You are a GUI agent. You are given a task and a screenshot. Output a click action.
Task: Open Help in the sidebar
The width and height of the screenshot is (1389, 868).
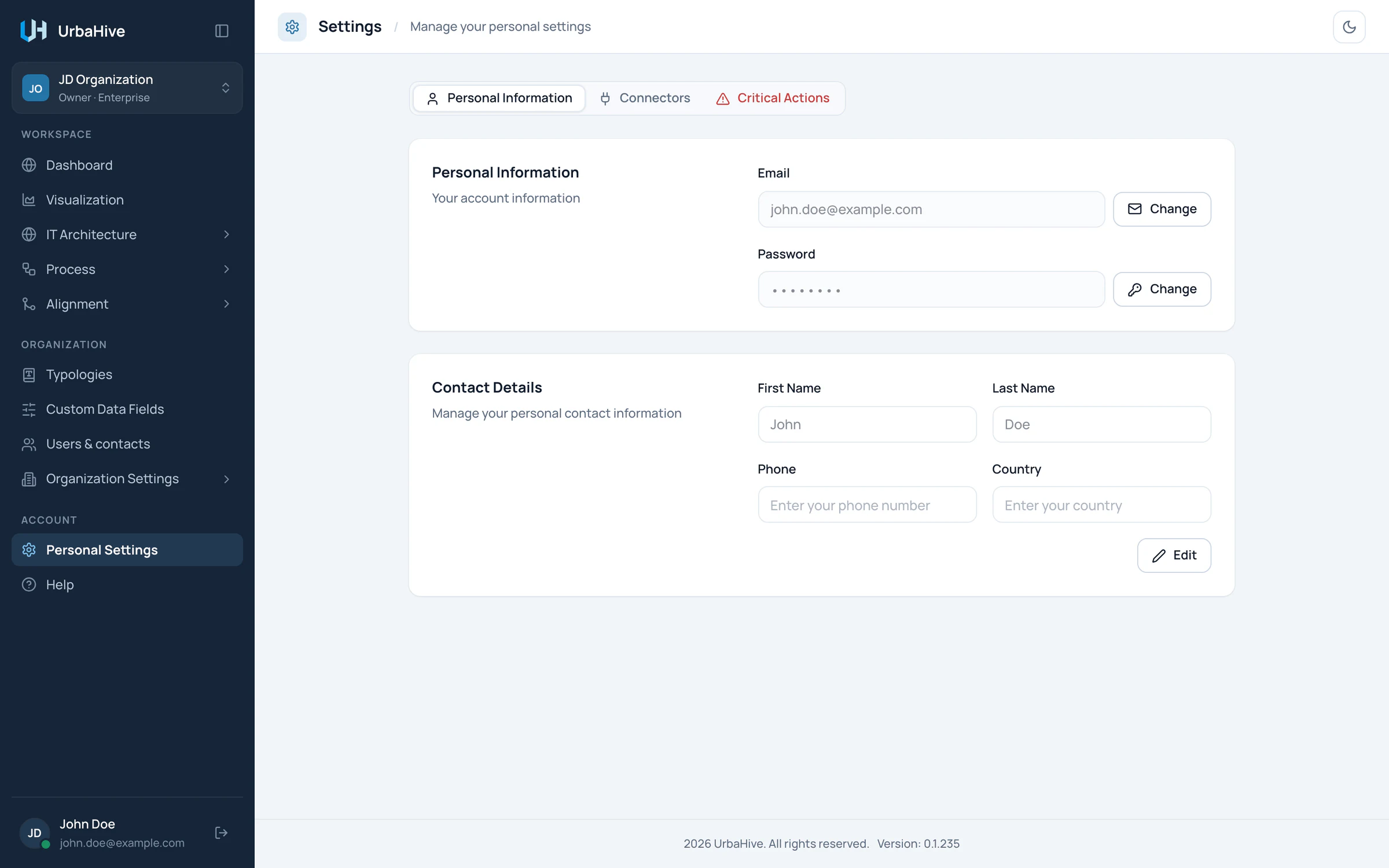pyautogui.click(x=127, y=584)
